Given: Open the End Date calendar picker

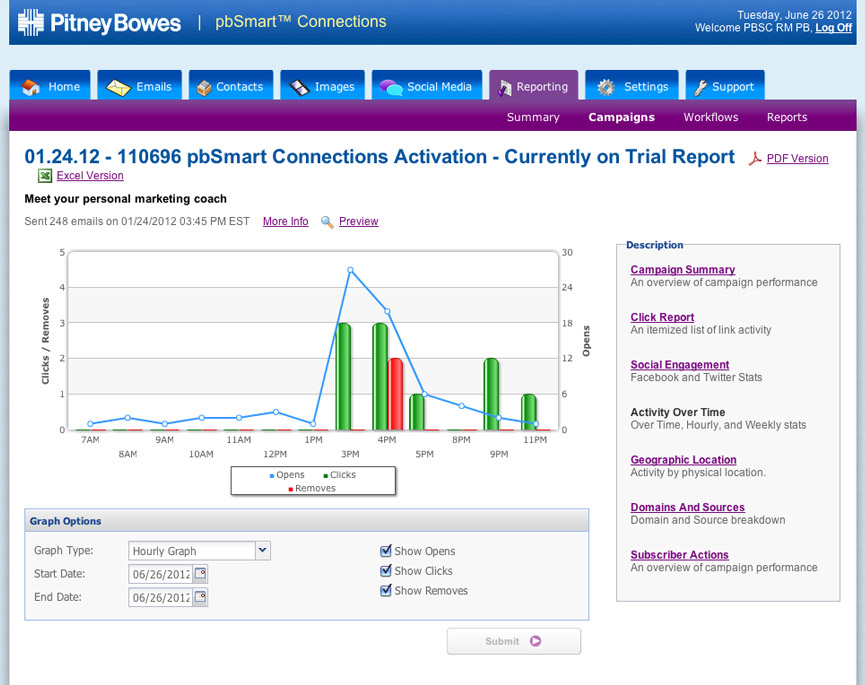Looking at the screenshot, I should (200, 597).
